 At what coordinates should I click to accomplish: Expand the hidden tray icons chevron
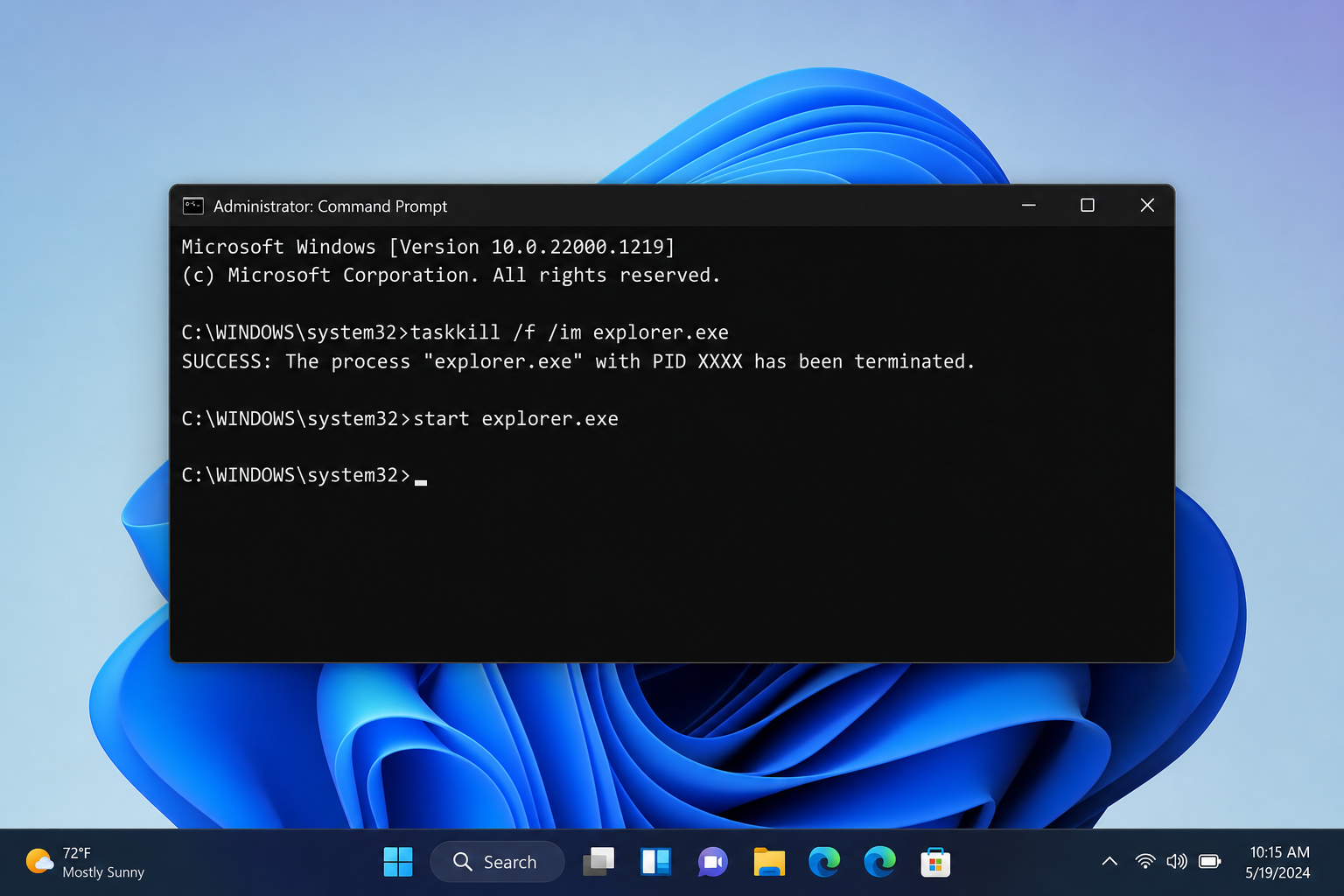[x=1109, y=862]
